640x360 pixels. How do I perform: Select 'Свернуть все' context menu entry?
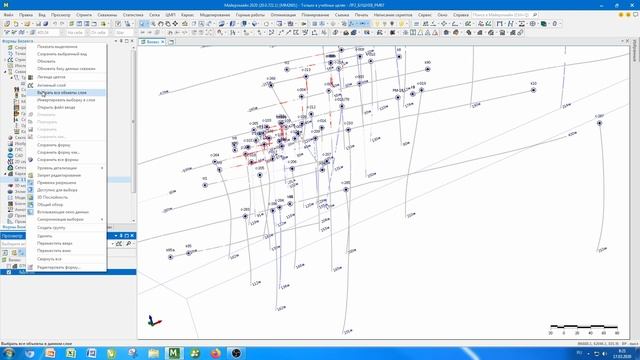pyautogui.click(x=66, y=259)
